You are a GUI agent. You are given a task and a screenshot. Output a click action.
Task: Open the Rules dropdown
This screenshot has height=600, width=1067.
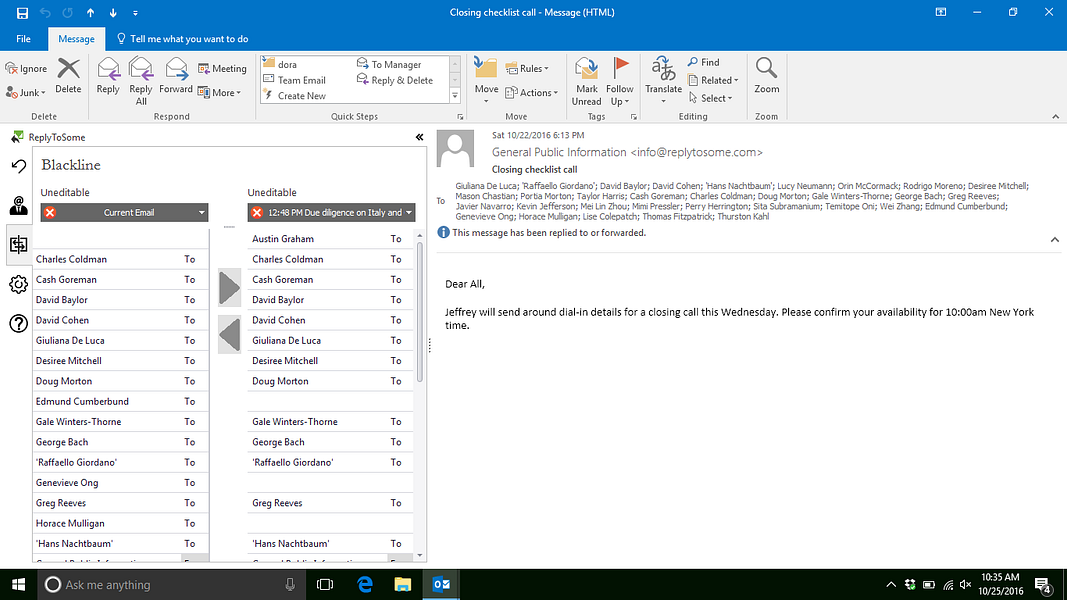(x=527, y=69)
